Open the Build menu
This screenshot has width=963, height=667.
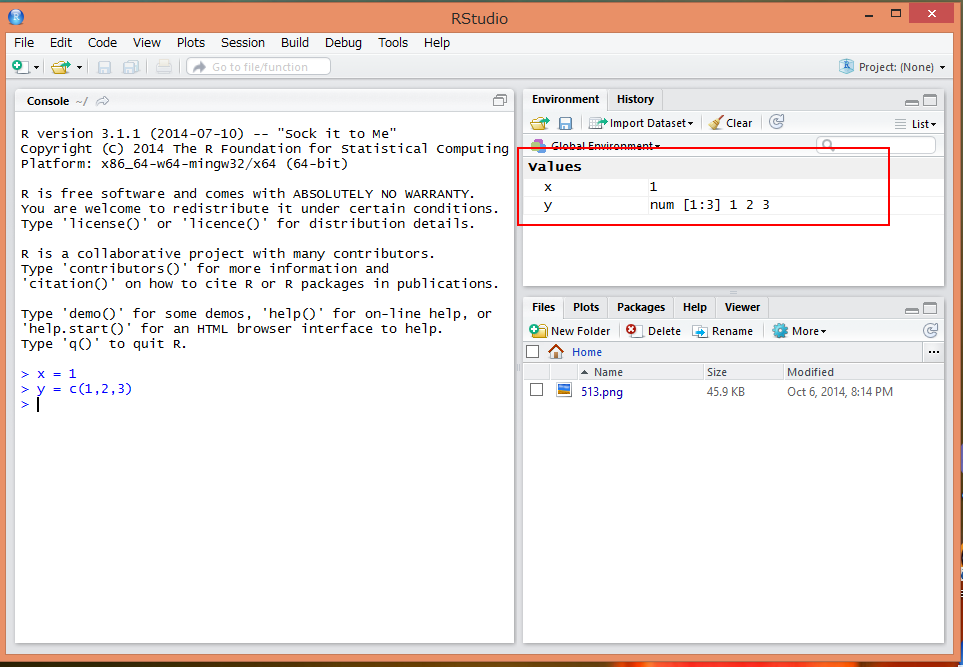[295, 42]
